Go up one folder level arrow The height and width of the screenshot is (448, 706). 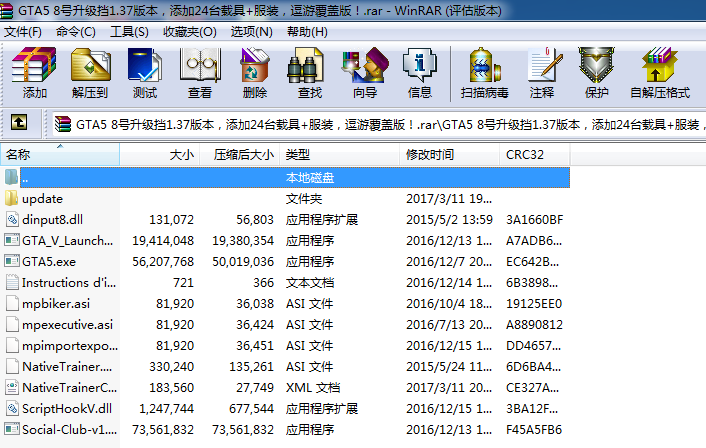(x=19, y=122)
